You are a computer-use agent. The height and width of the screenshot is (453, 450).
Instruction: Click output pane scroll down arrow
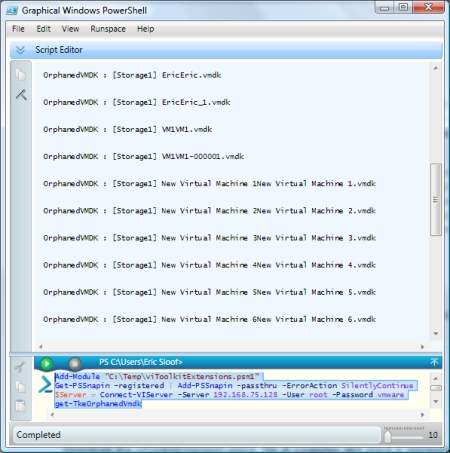pos(436,334)
